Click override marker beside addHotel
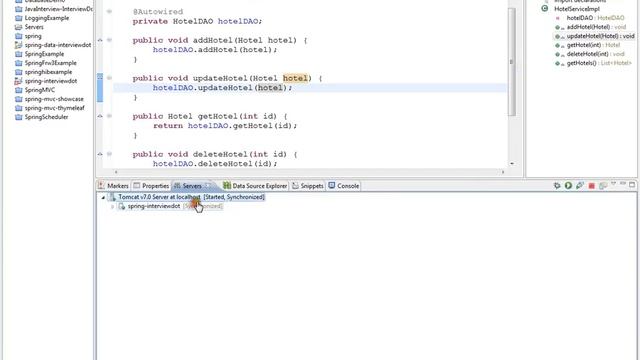Viewport: 640px width, 360px height. coord(100,40)
